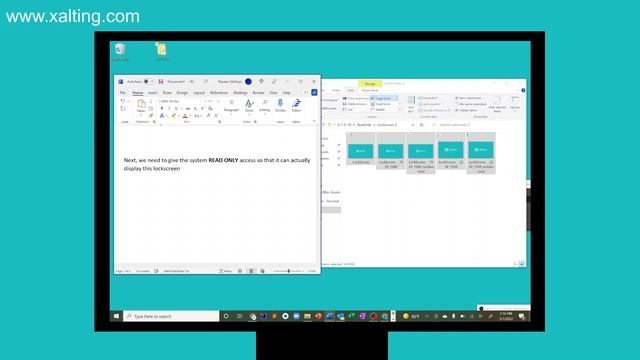Click the Save icon in Word title bar
Screen dimensions: 640x360
point(161,82)
